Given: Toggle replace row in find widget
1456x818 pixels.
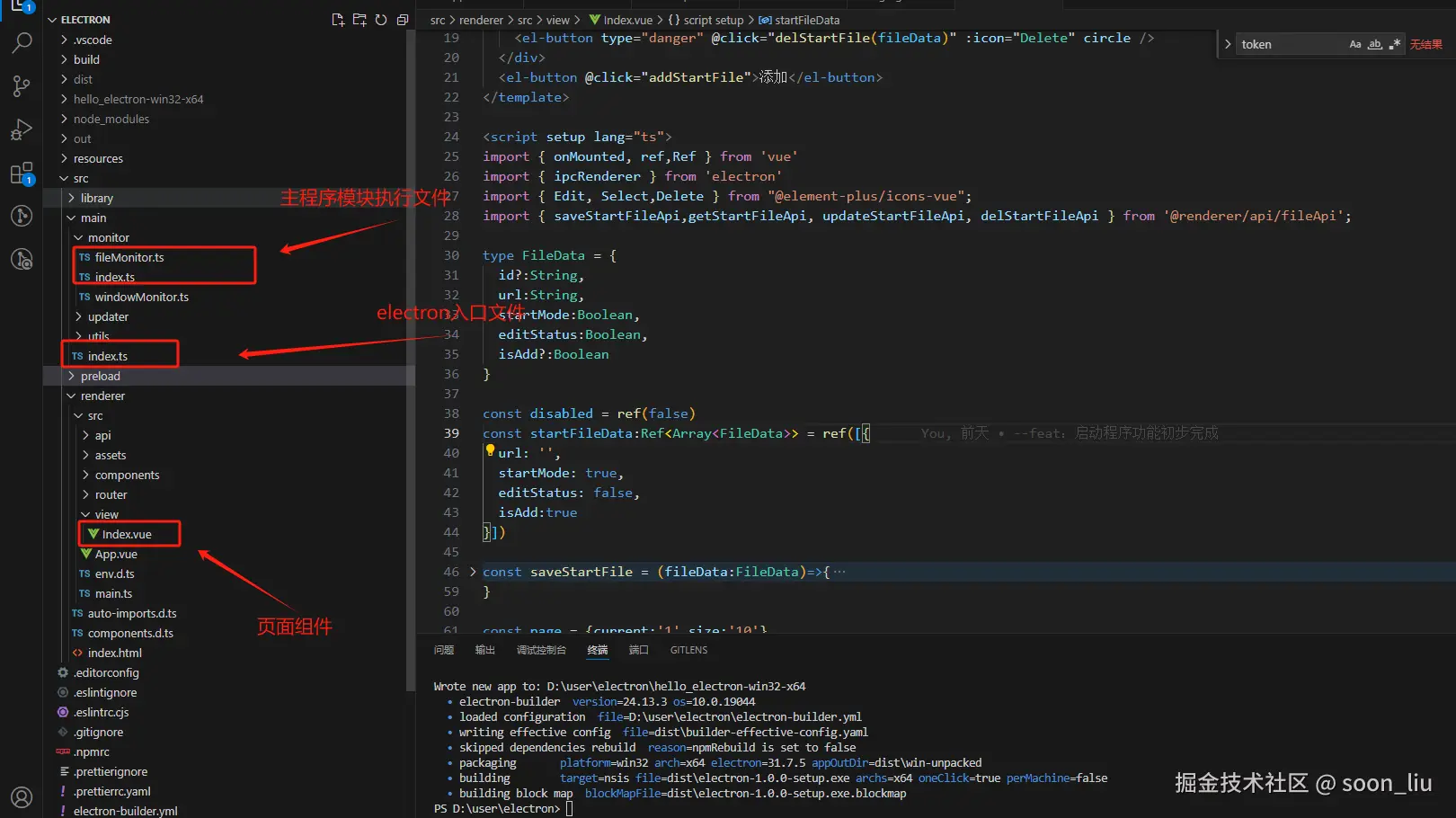Looking at the screenshot, I should (1228, 44).
